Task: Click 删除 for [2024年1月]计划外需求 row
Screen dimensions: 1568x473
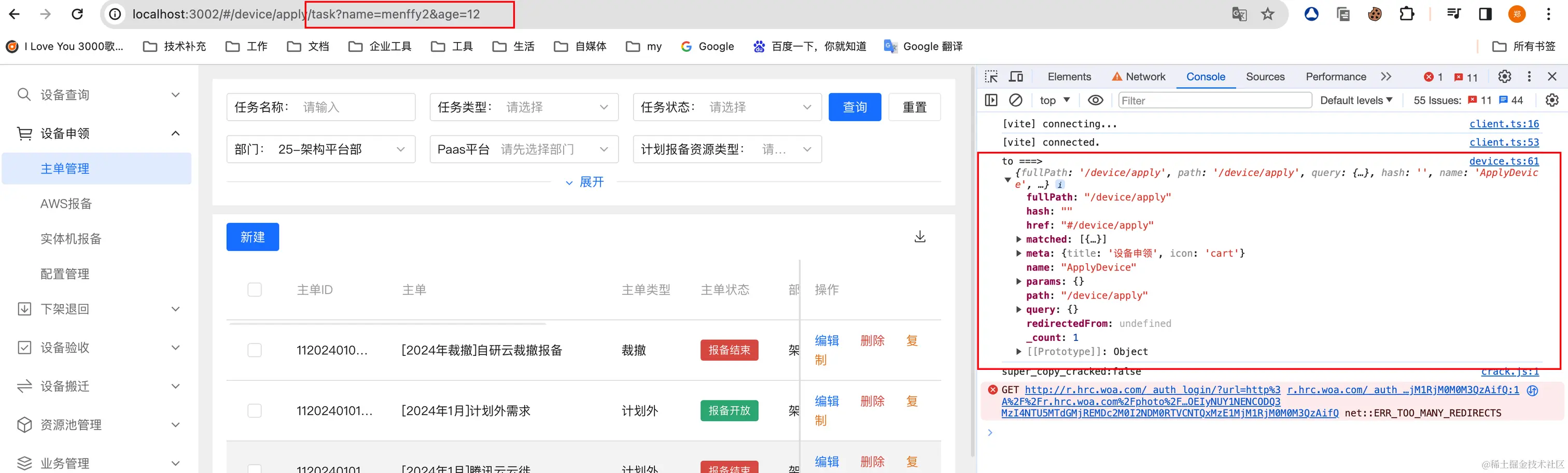Action: tap(872, 402)
